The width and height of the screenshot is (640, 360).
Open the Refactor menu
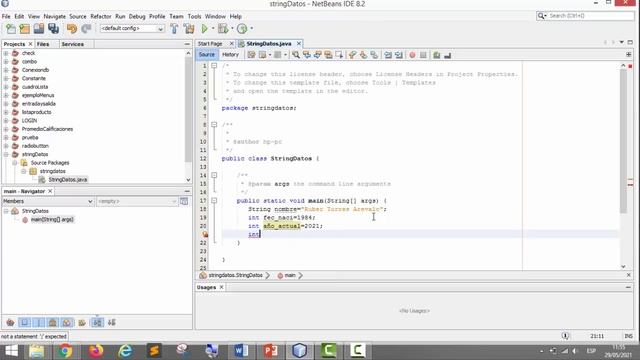100,16
